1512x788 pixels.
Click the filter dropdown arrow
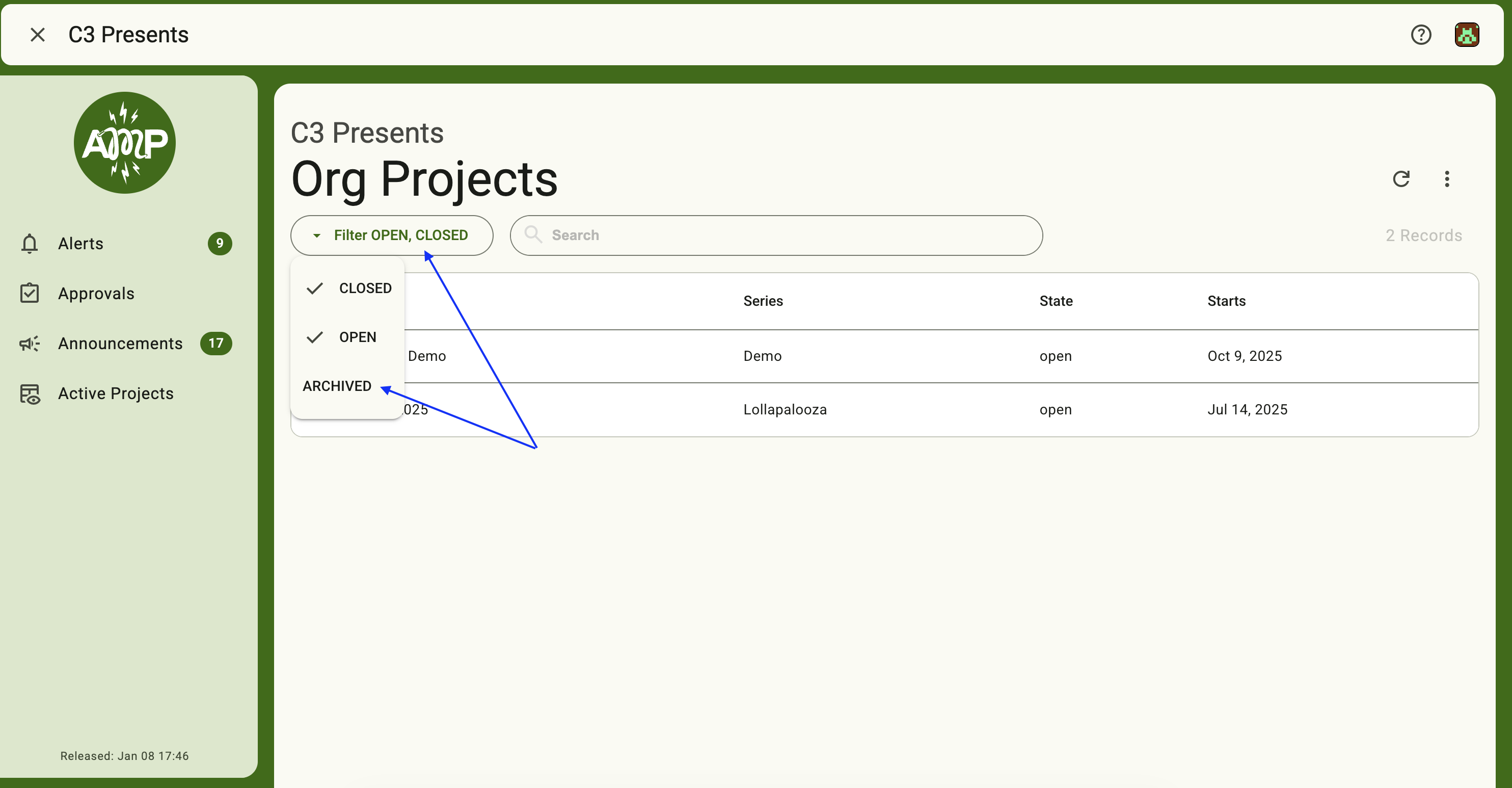coord(316,235)
